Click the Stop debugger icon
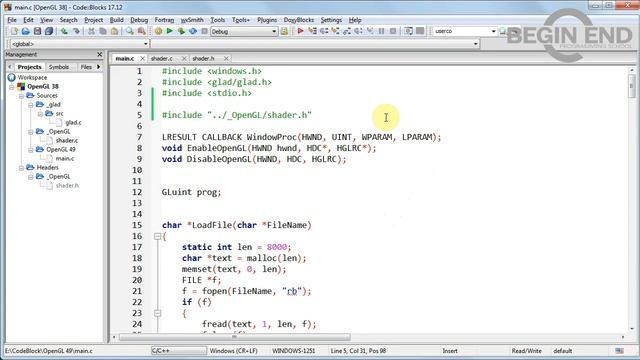 (x=393, y=31)
